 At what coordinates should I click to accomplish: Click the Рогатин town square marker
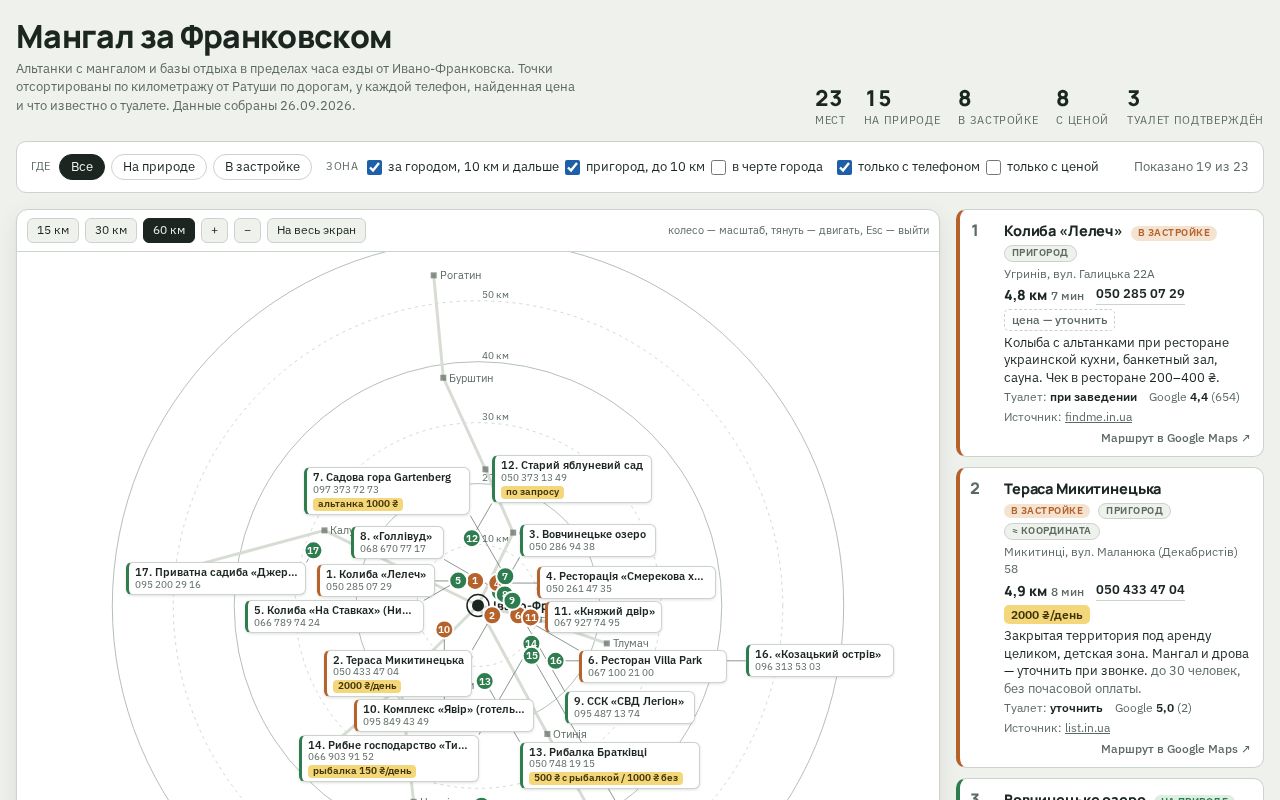pos(434,275)
